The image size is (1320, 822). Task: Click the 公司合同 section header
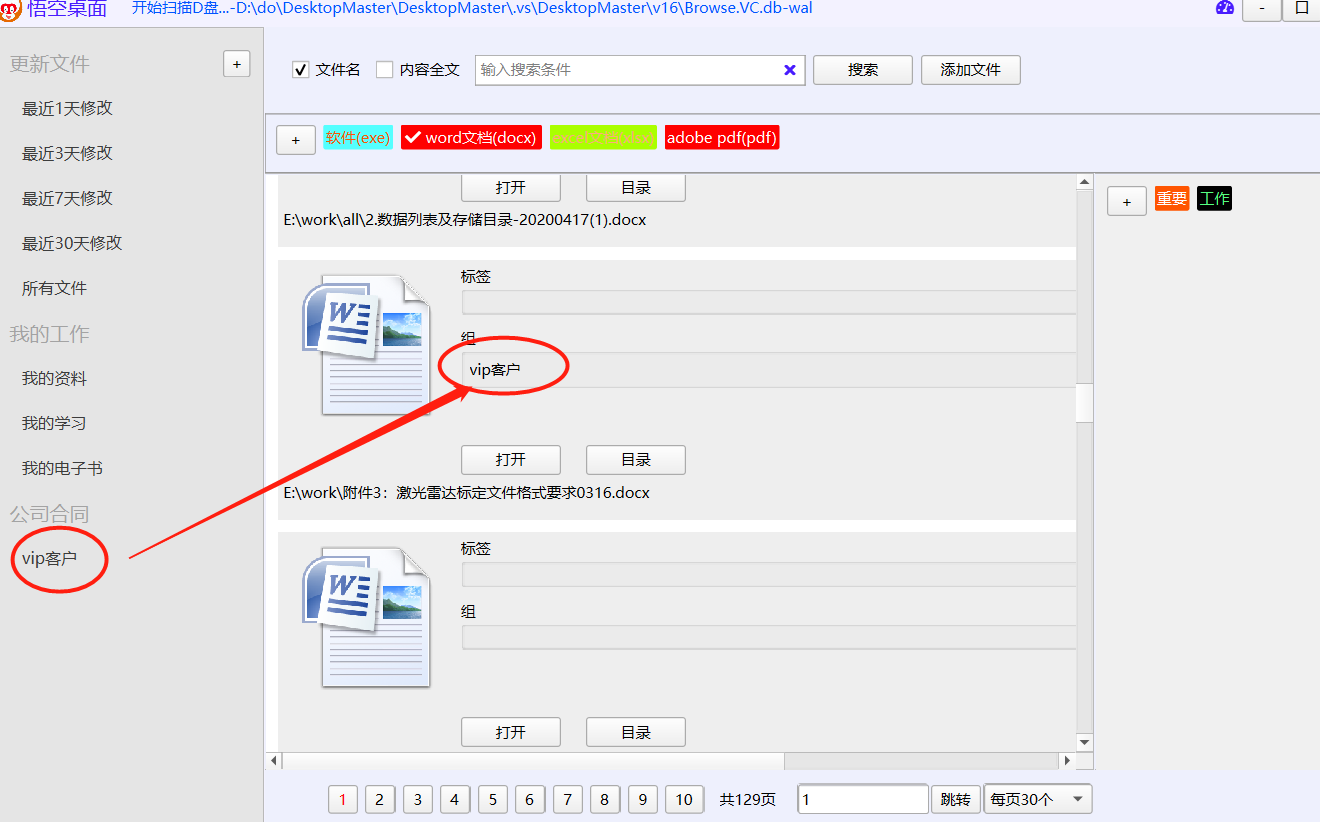tap(50, 514)
